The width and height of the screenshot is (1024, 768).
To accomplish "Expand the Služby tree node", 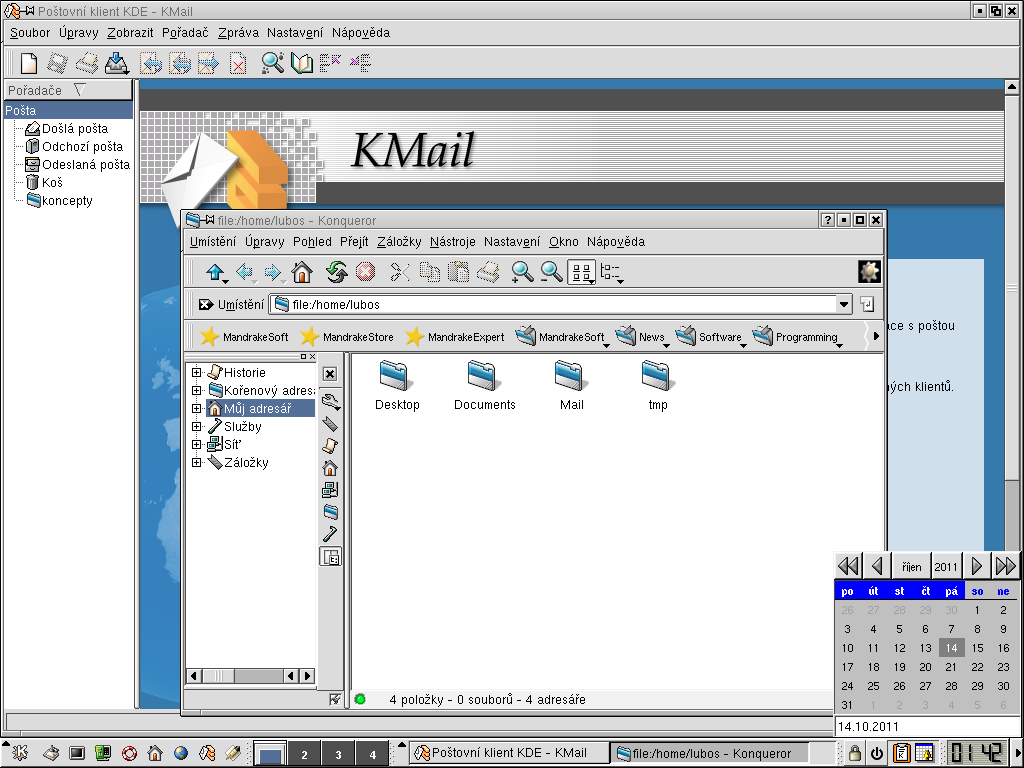I will (x=196, y=426).
